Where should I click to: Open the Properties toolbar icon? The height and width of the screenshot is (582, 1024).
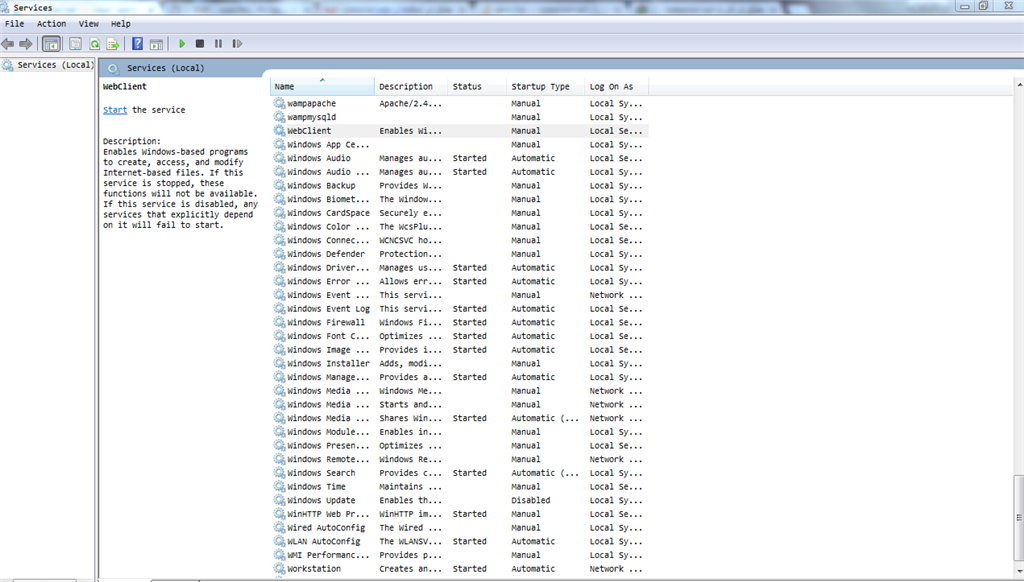[76, 44]
